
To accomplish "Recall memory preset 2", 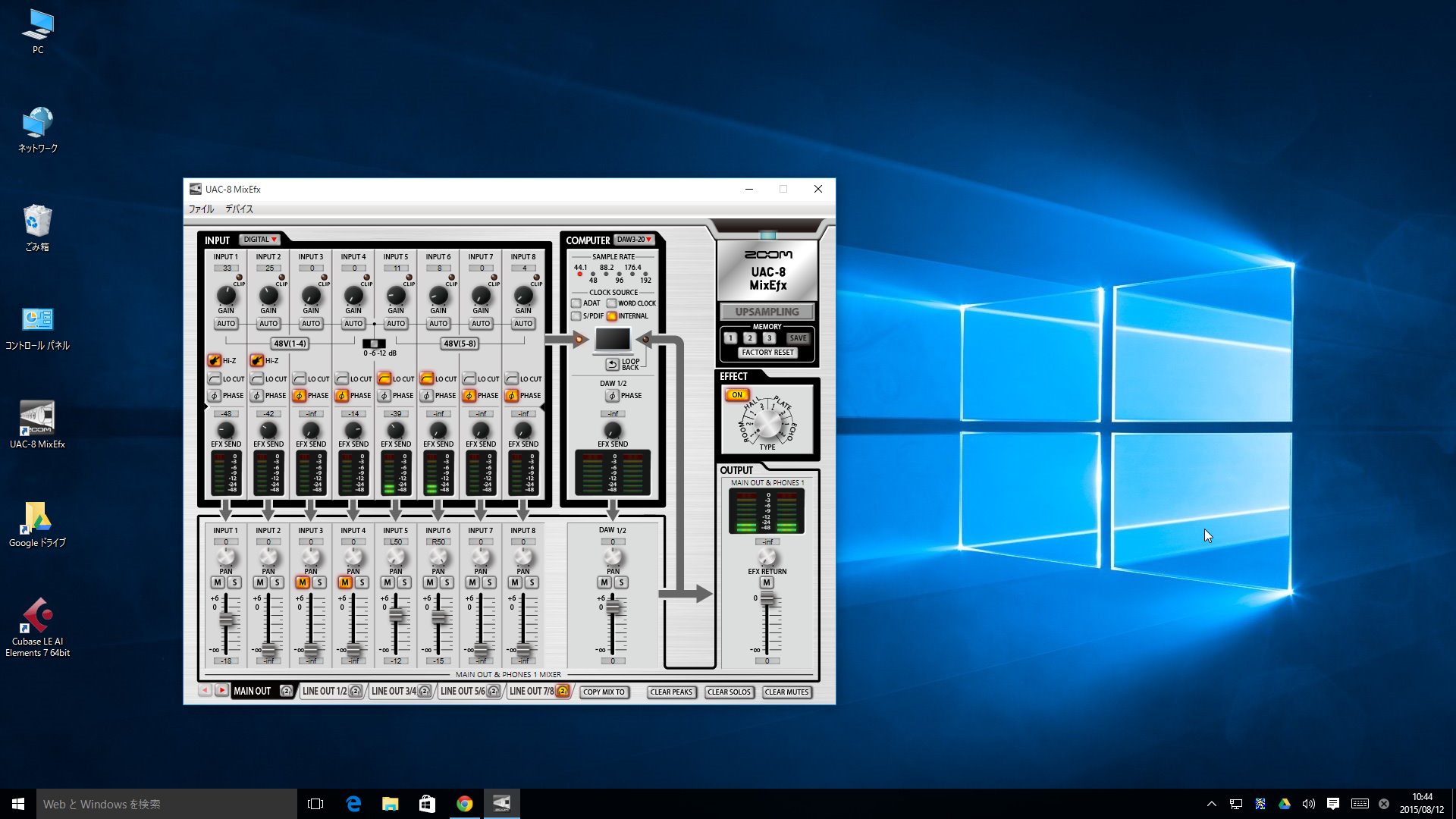I will (x=749, y=338).
